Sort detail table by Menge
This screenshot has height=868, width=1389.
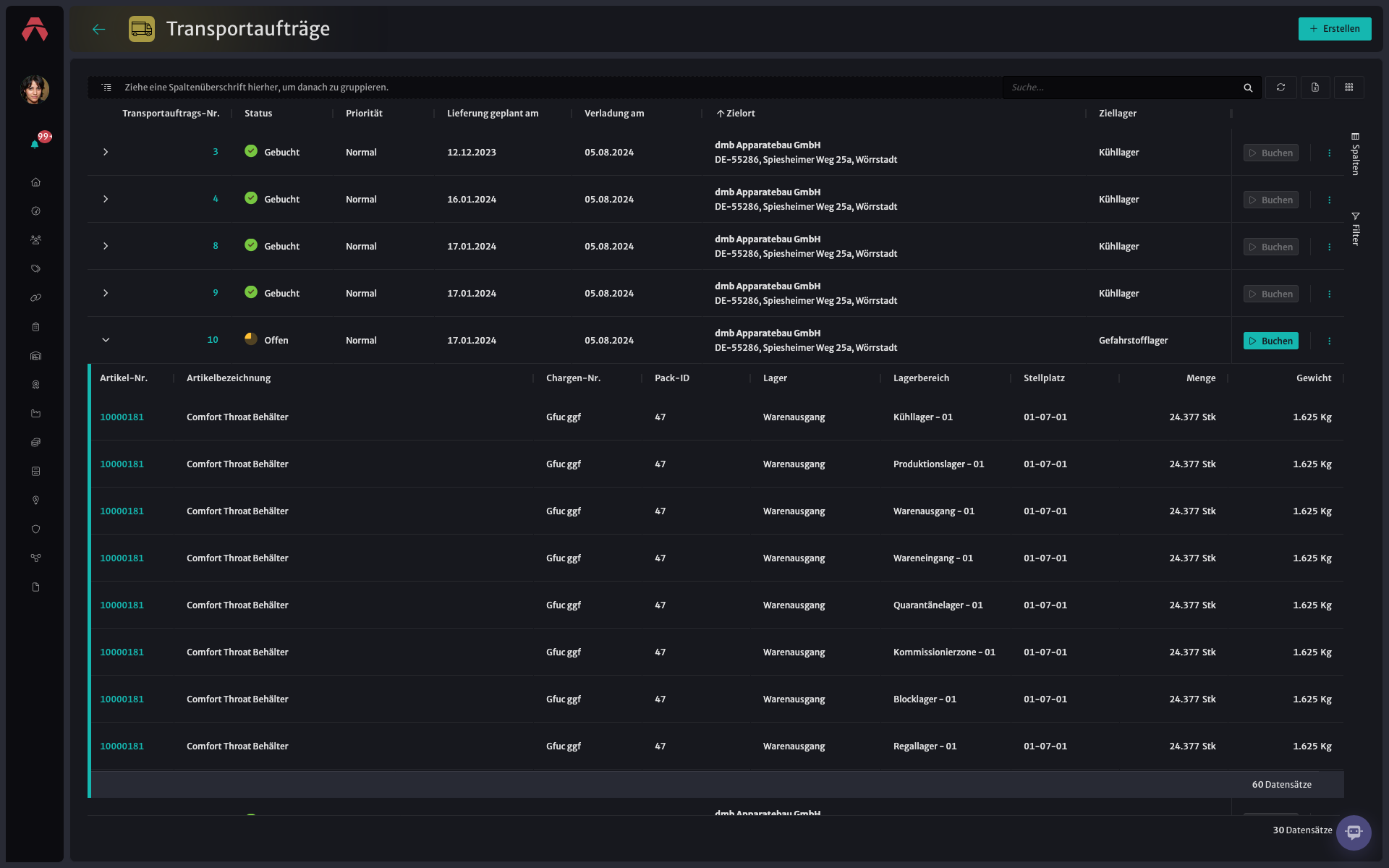[x=1201, y=378]
